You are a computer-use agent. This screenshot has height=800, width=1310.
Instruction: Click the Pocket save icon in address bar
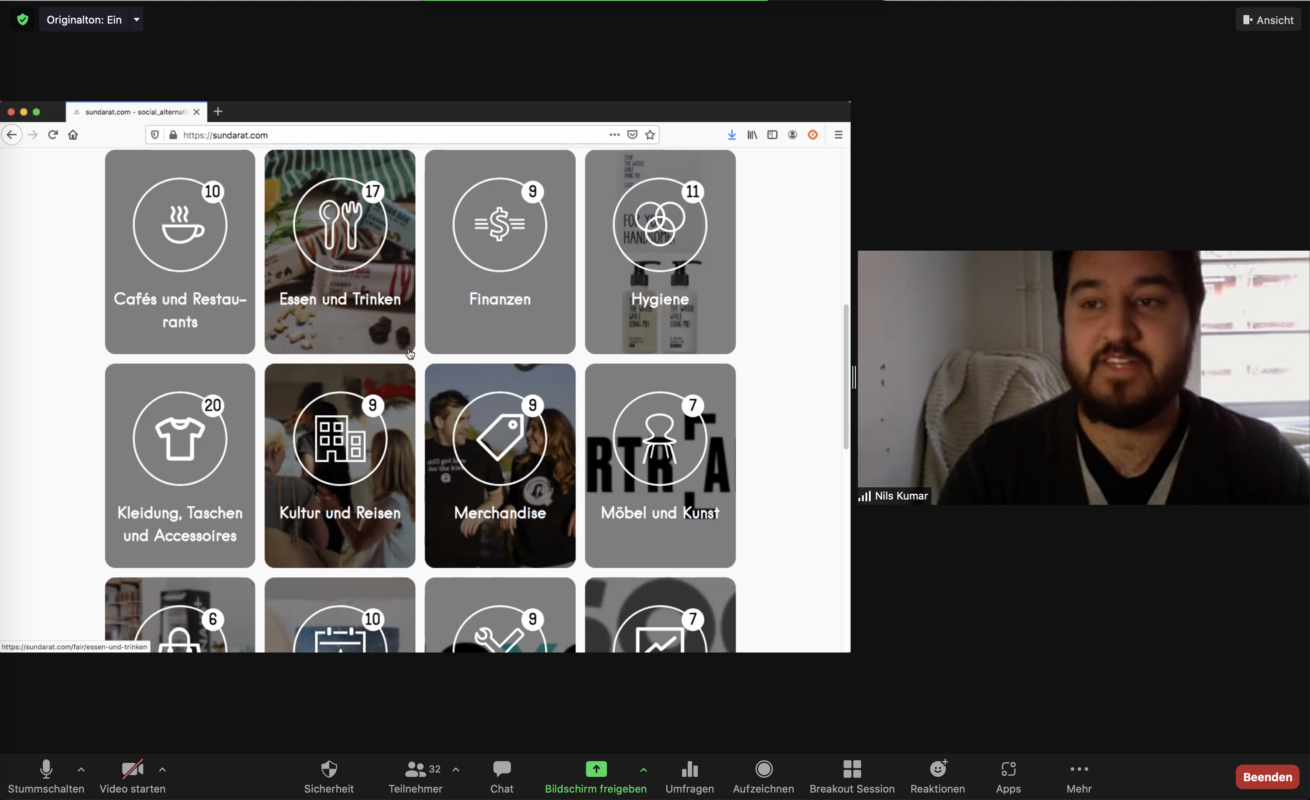[x=632, y=135]
